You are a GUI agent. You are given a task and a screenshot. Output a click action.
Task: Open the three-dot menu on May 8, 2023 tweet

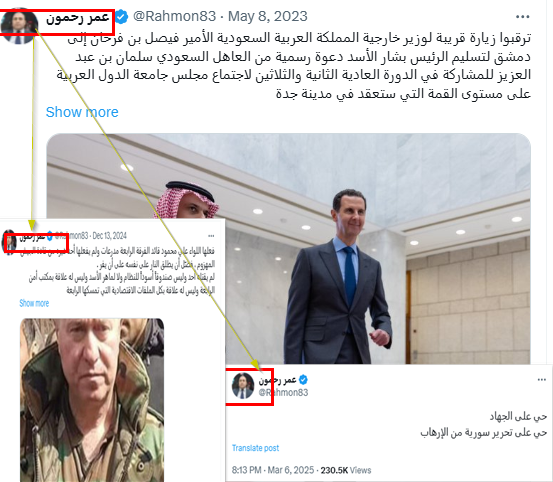pyautogui.click(x=522, y=17)
